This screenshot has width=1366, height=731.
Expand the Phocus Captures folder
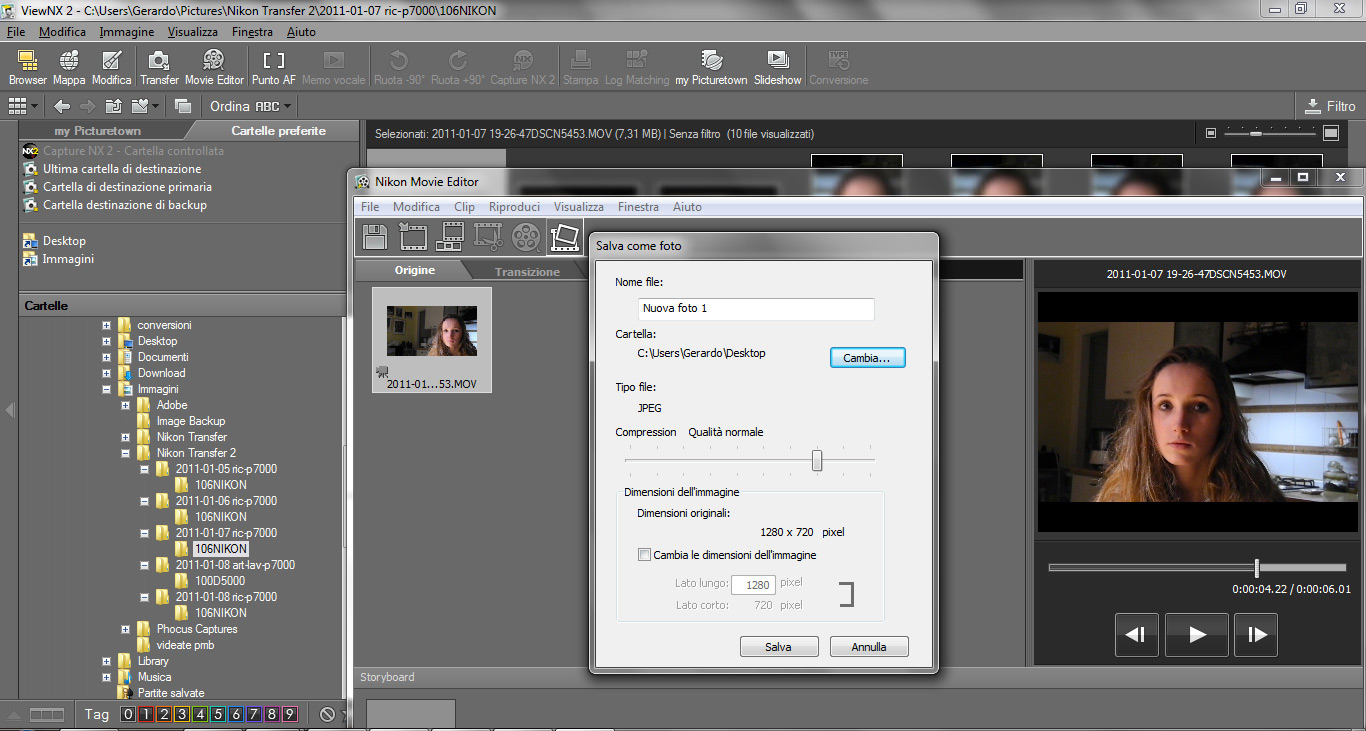[x=126, y=629]
